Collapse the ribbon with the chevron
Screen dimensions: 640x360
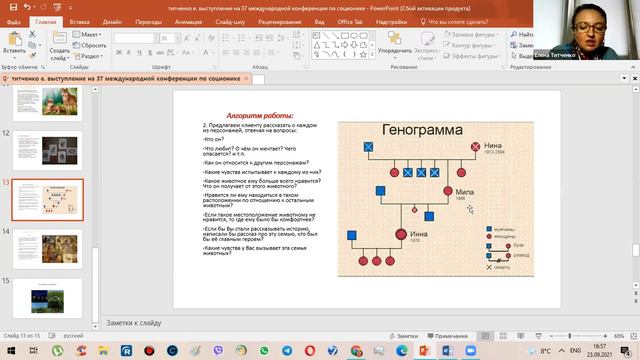pyautogui.click(x=633, y=67)
